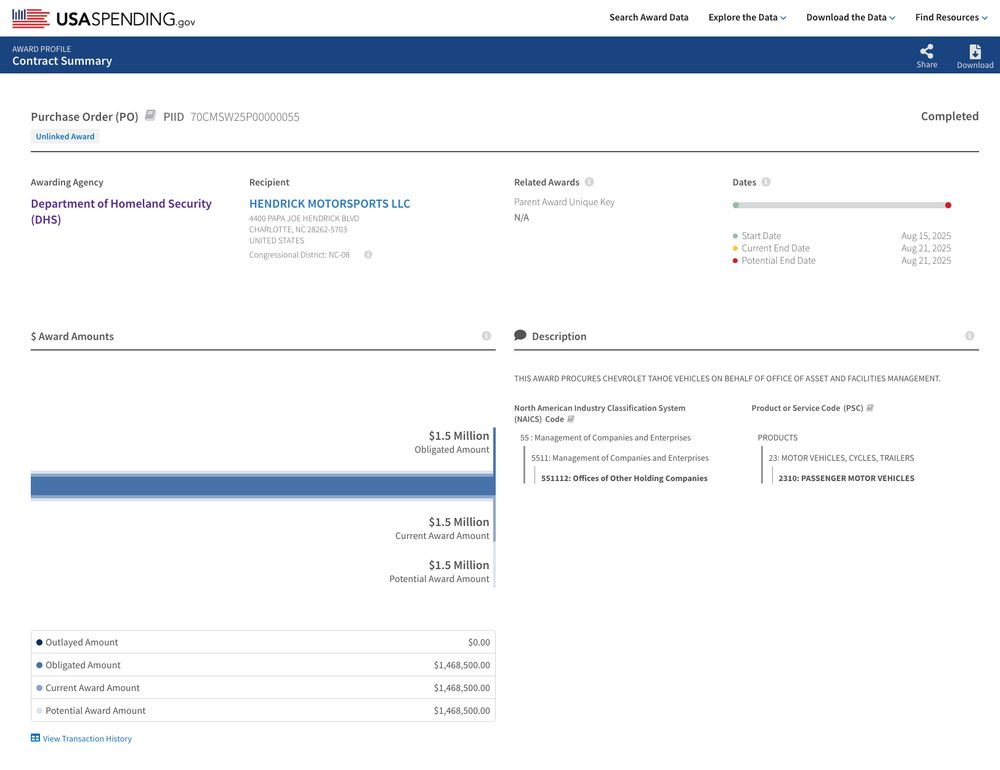Click $1.5 Million Current Award Amount label

(442, 528)
